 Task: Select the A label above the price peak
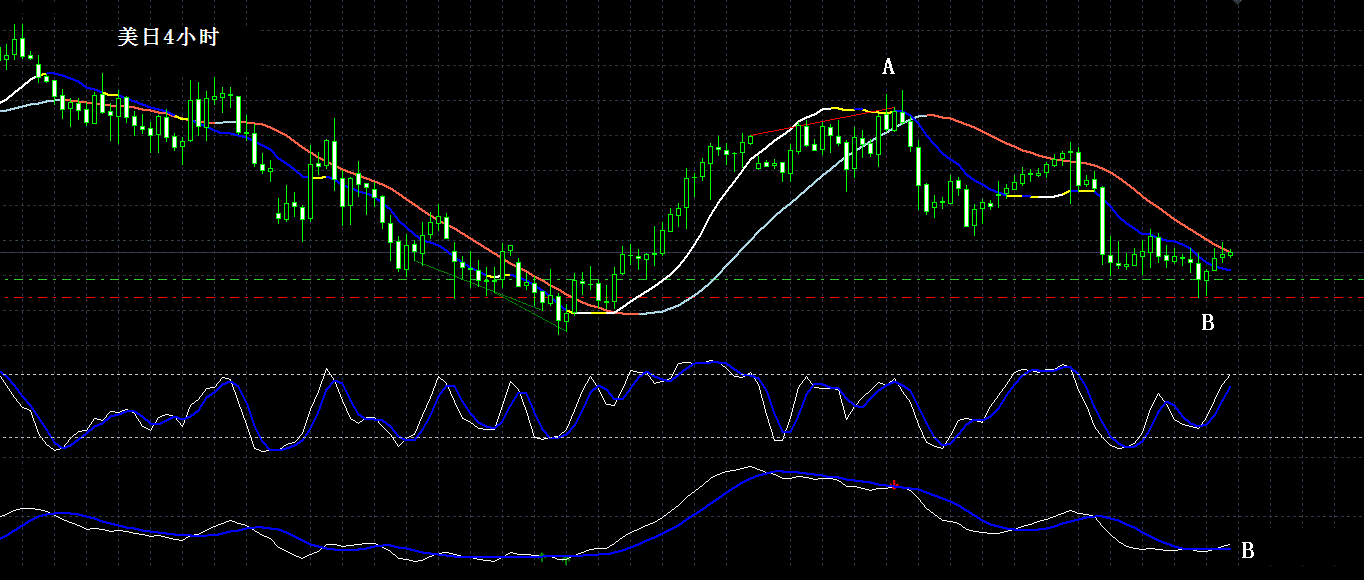click(888, 67)
